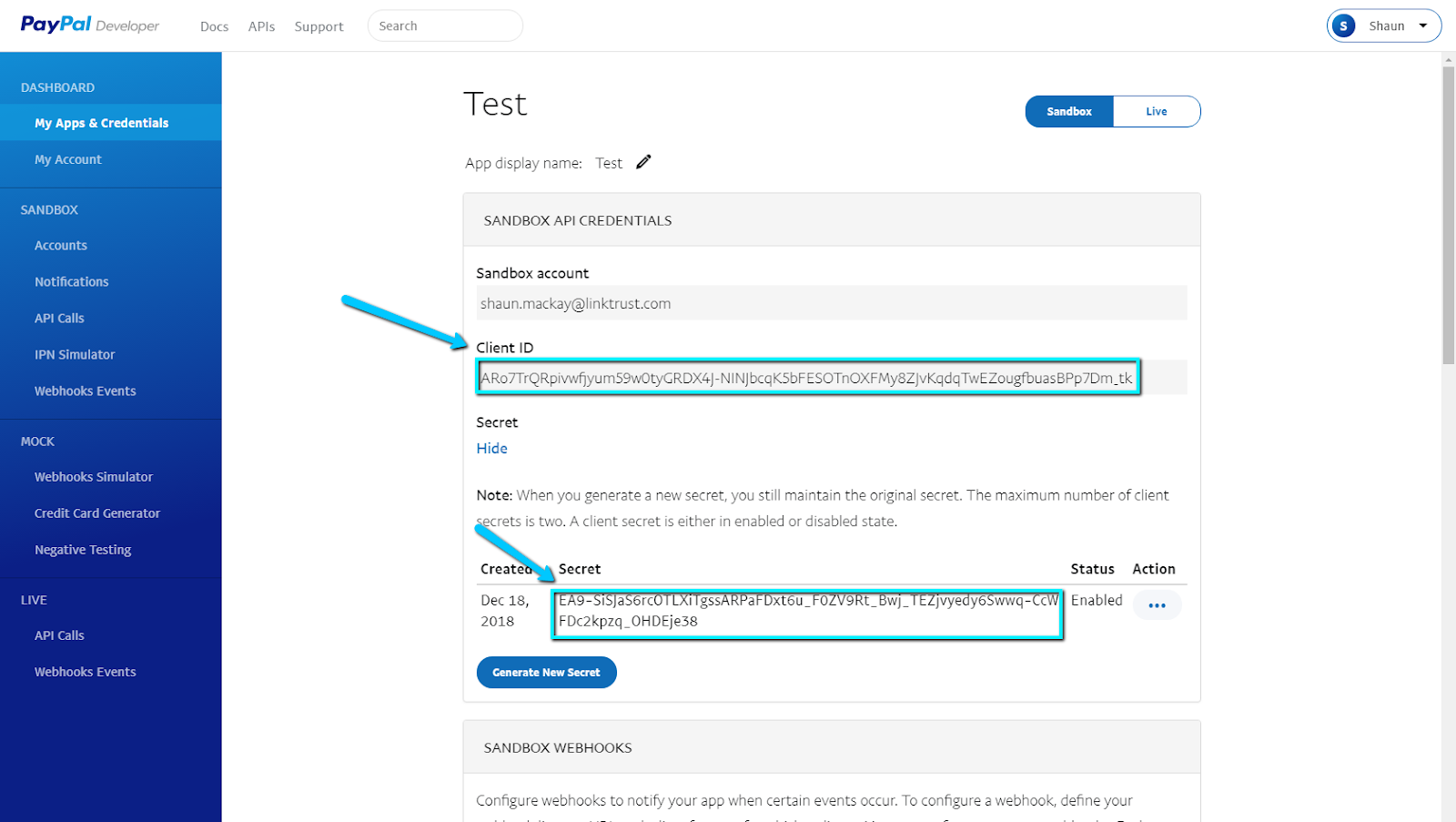Open the APIs menu
Image resolution: width=1456 pixels, height=822 pixels.
261,26
